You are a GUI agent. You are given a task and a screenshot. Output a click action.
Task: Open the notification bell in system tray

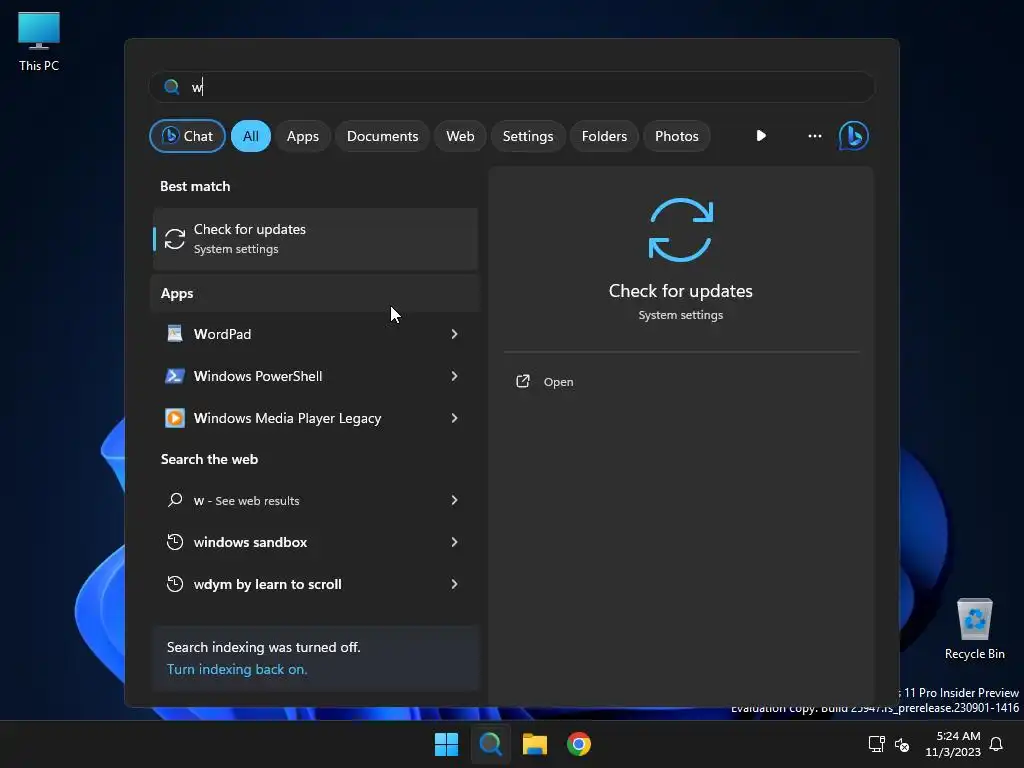pos(997,744)
